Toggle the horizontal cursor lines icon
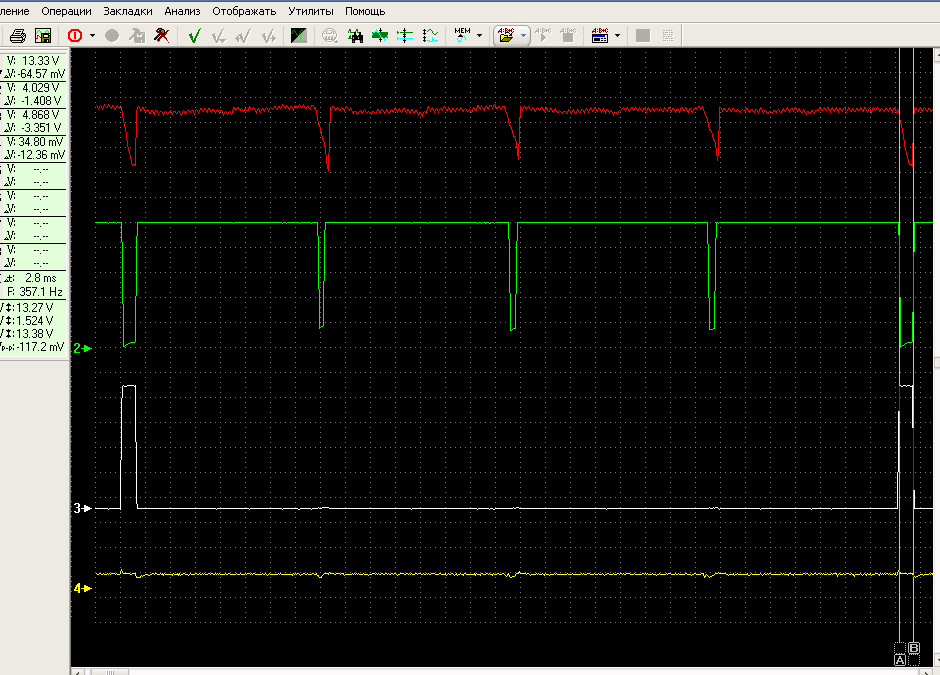This screenshot has height=675, width=940. (x=405, y=35)
